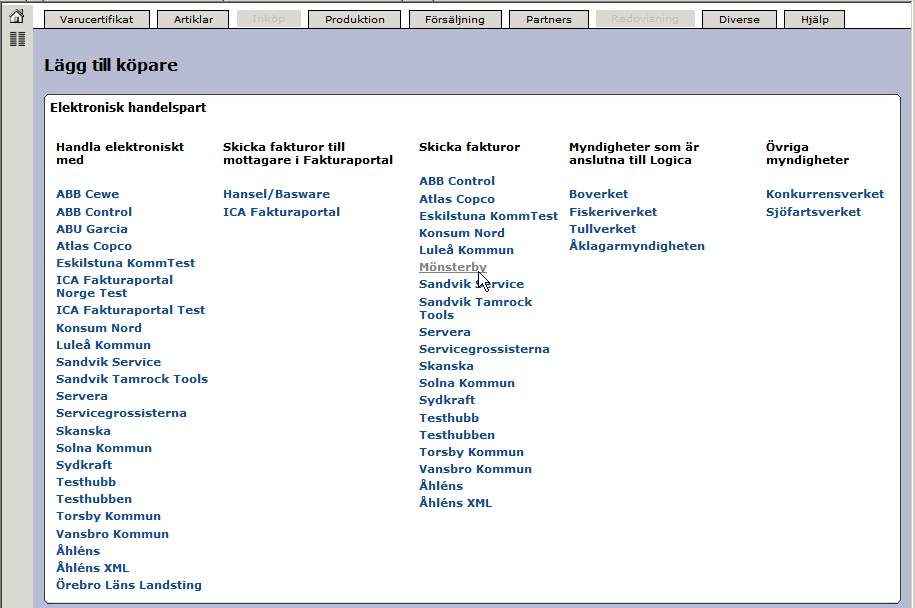The image size is (915, 608).
Task: Select Testhubben under Skicka fakturor
Action: point(457,435)
